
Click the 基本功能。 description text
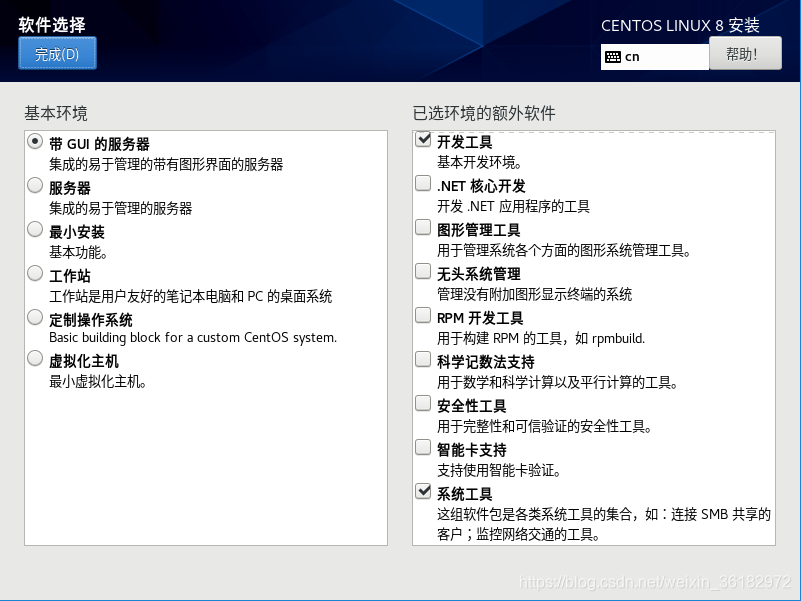pos(78,252)
